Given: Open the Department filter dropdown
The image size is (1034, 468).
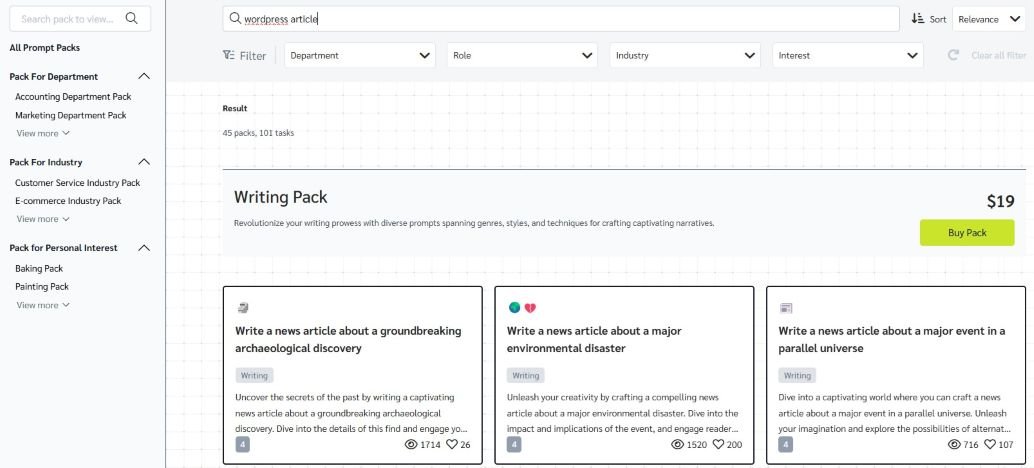Looking at the screenshot, I should pyautogui.click(x=360, y=55).
